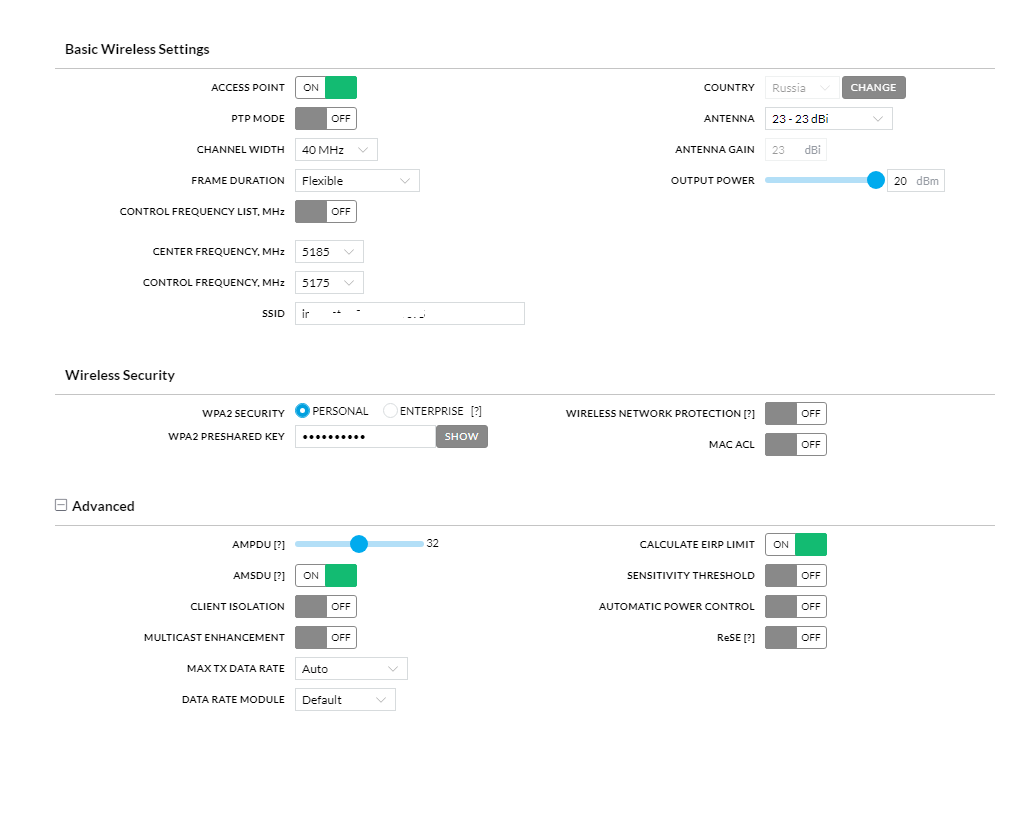Open the AMPDU [?] help hint

coord(279,544)
